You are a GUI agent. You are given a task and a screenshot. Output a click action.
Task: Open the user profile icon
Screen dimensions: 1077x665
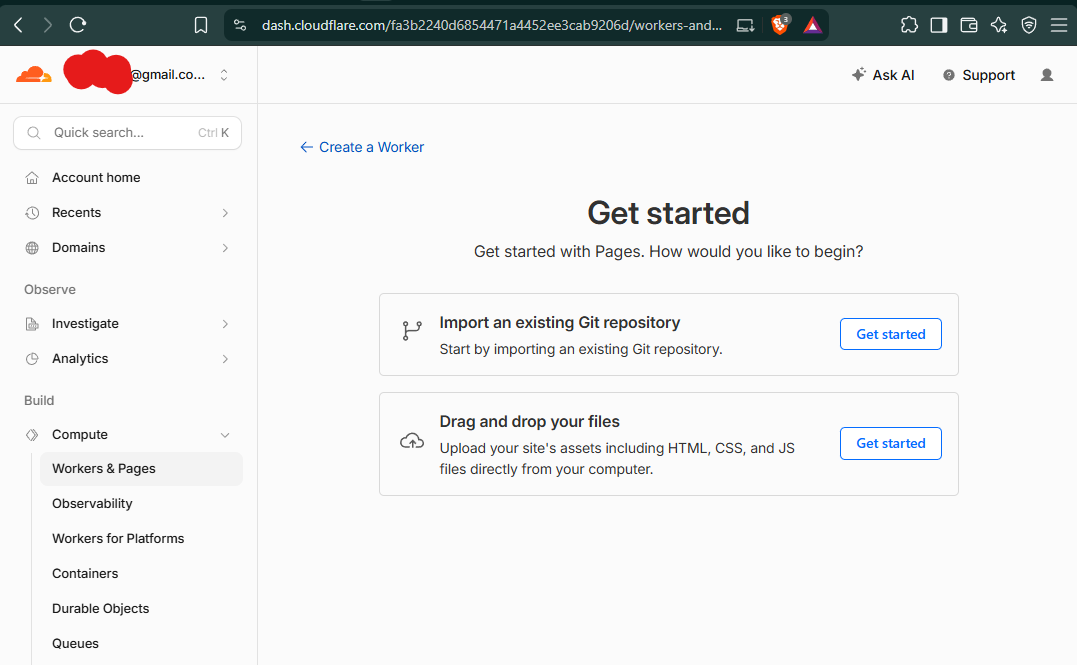coord(1047,75)
